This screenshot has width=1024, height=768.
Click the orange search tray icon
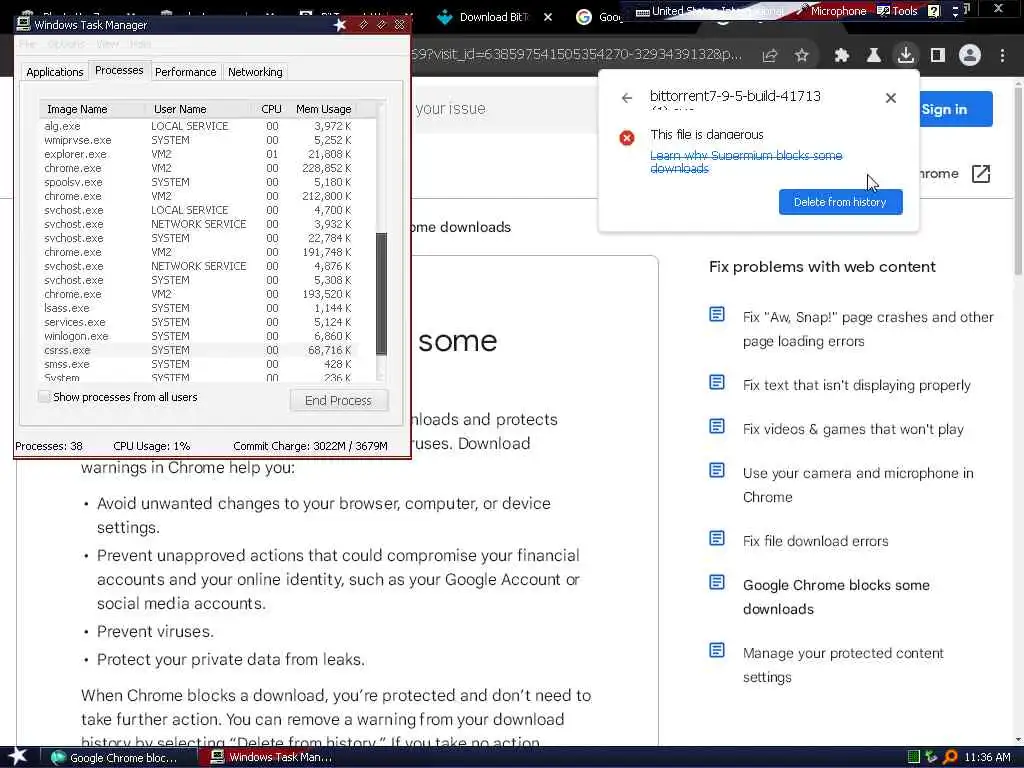[x=950, y=757]
